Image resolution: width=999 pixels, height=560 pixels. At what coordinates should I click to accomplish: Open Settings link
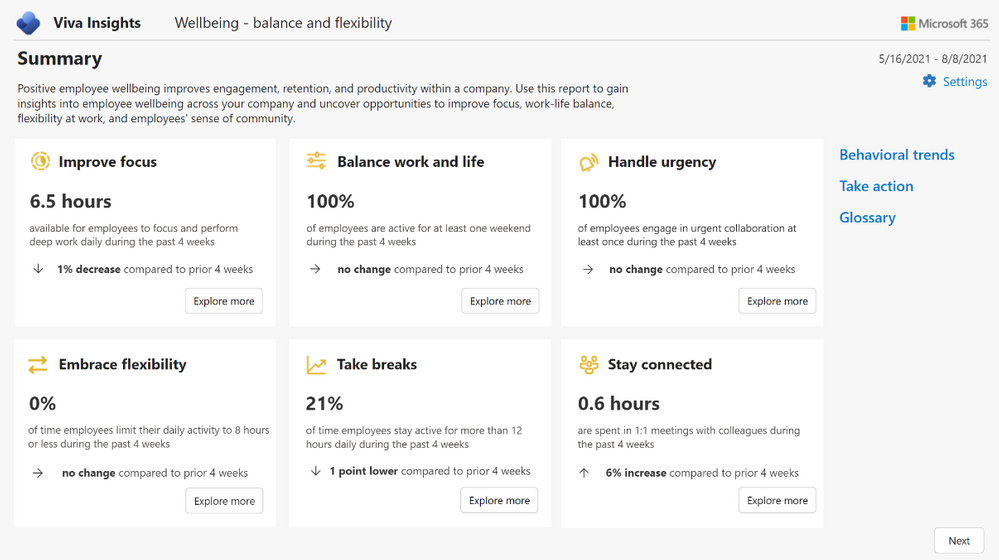pyautogui.click(x=965, y=82)
